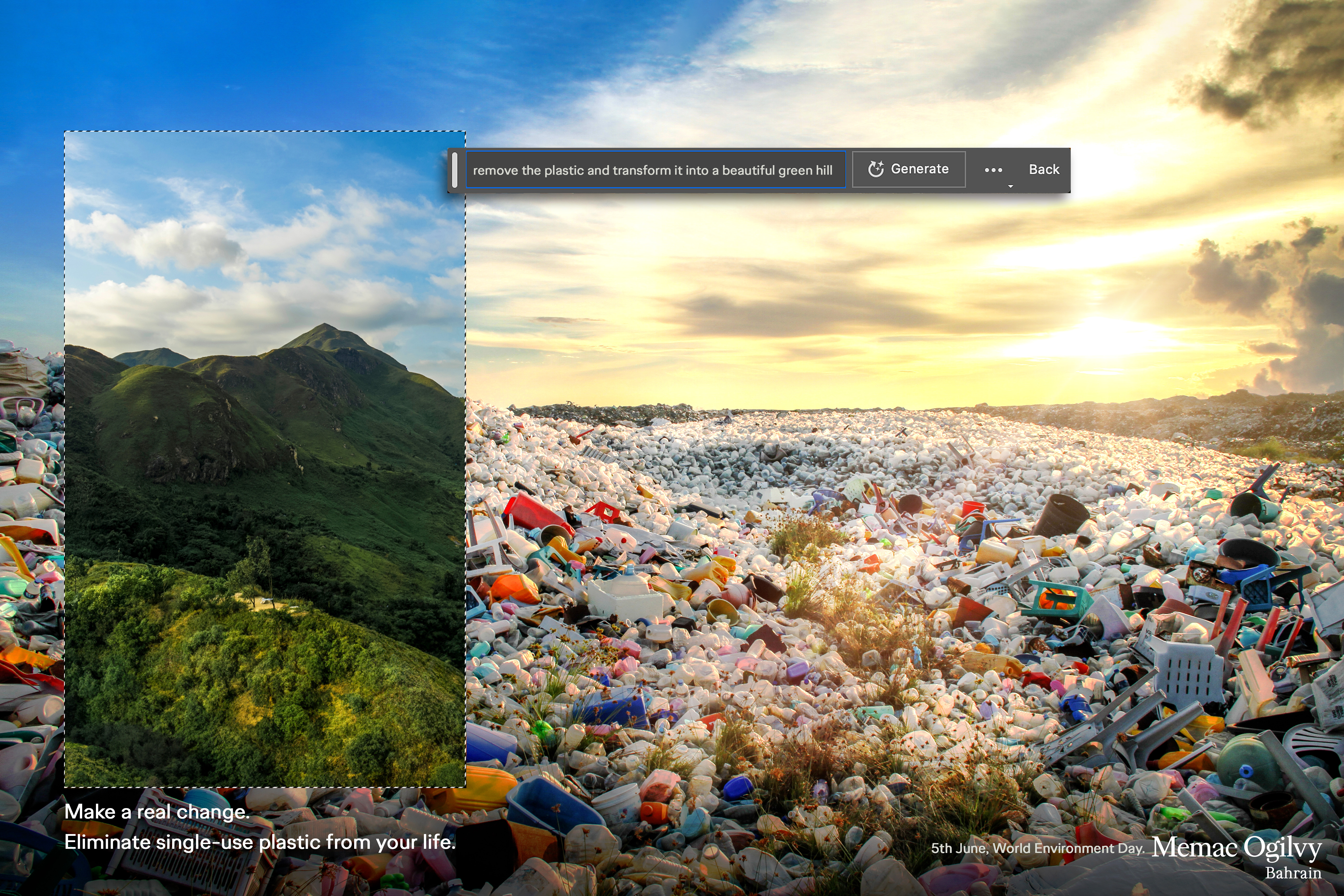Image resolution: width=1344 pixels, height=896 pixels.
Task: Click the sparkle icon in Generate
Action: pos(876,169)
